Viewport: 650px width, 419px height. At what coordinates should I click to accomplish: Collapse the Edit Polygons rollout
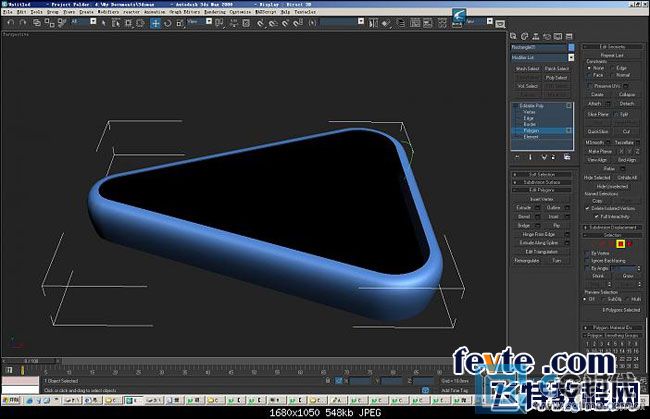pos(541,190)
